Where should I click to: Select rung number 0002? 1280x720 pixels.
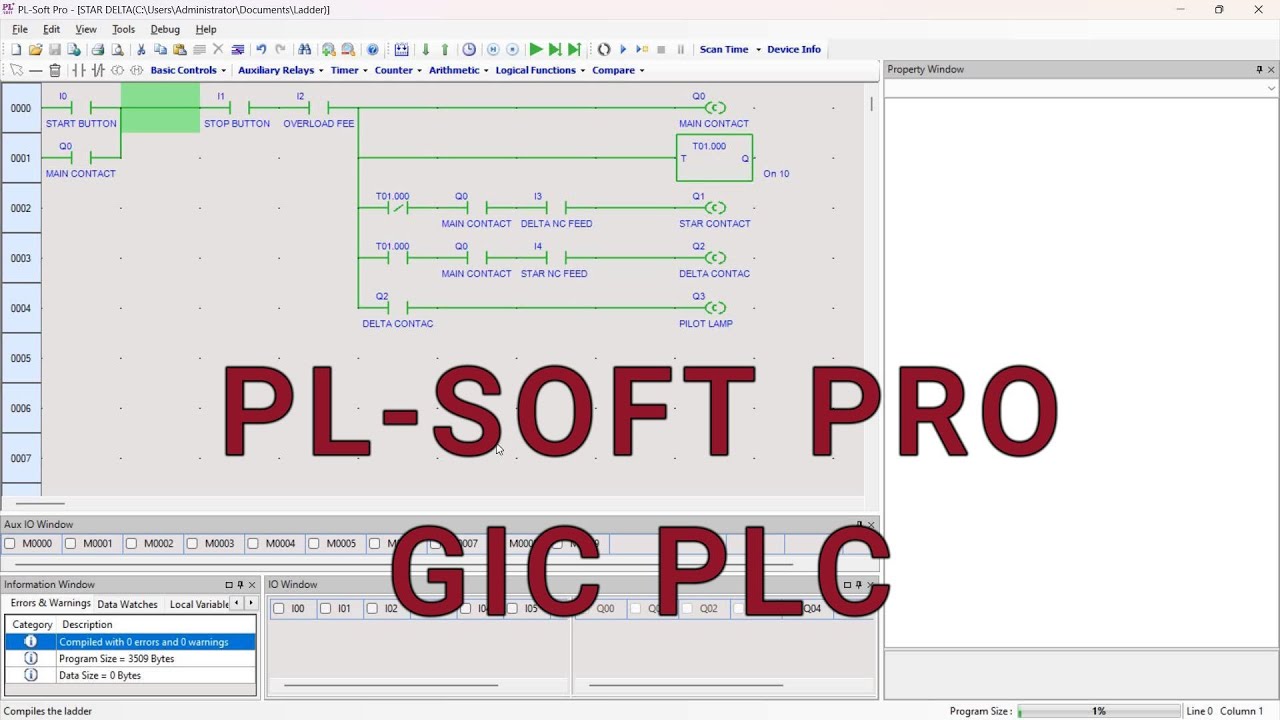point(21,208)
